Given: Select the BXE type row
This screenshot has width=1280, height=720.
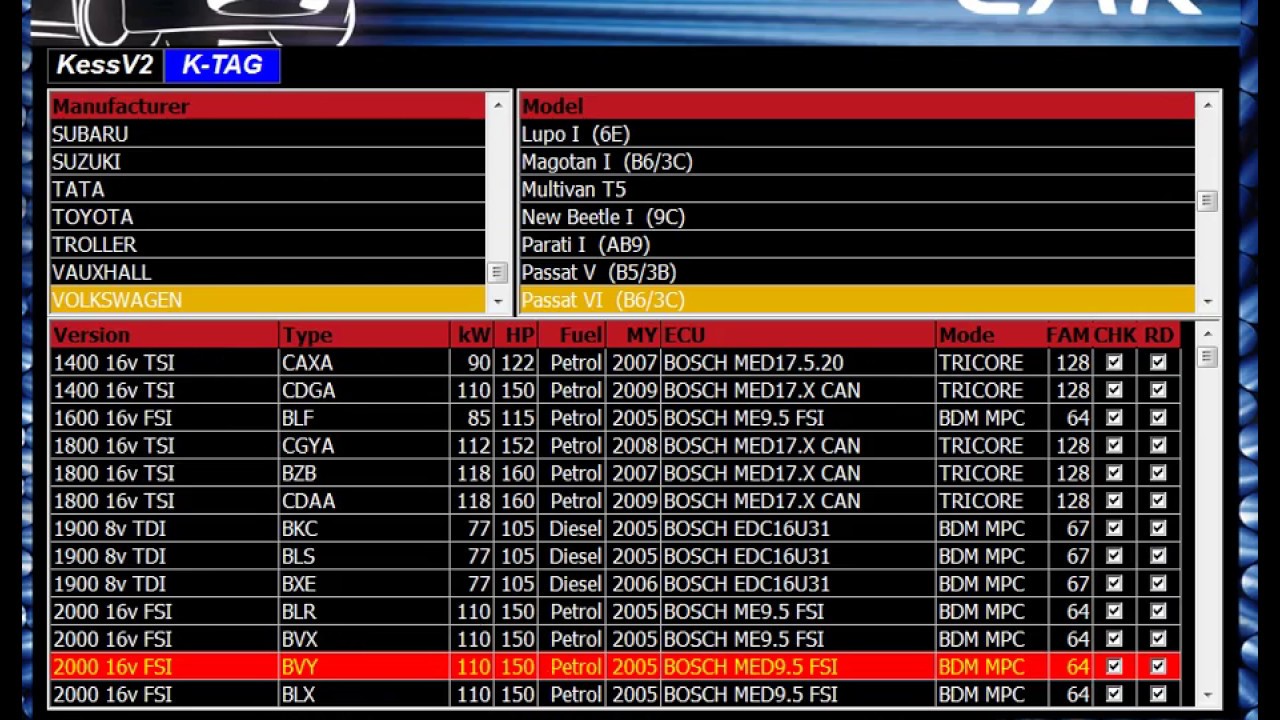Looking at the screenshot, I should tap(615, 584).
